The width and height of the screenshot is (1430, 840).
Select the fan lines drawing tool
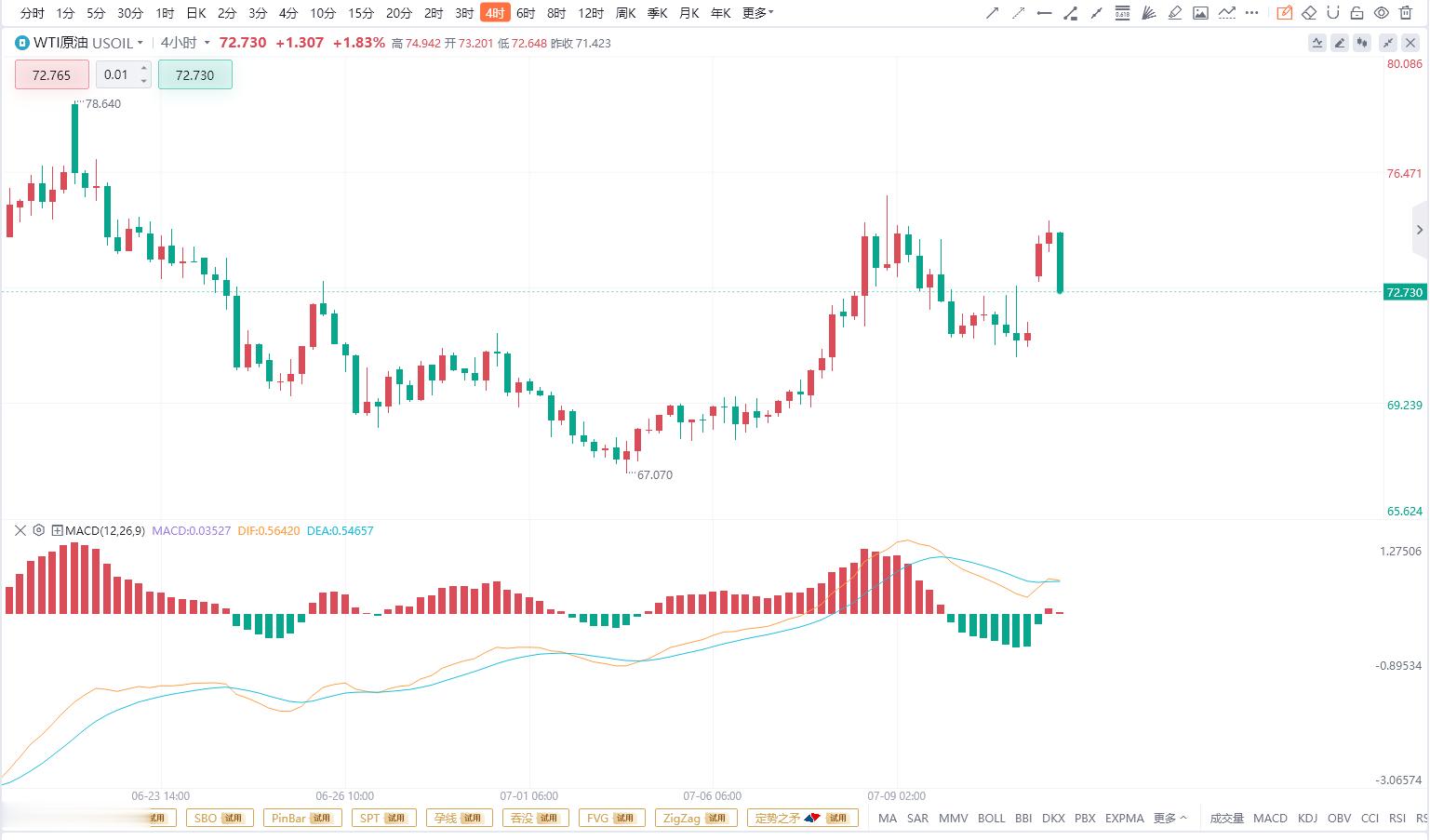[1148, 13]
